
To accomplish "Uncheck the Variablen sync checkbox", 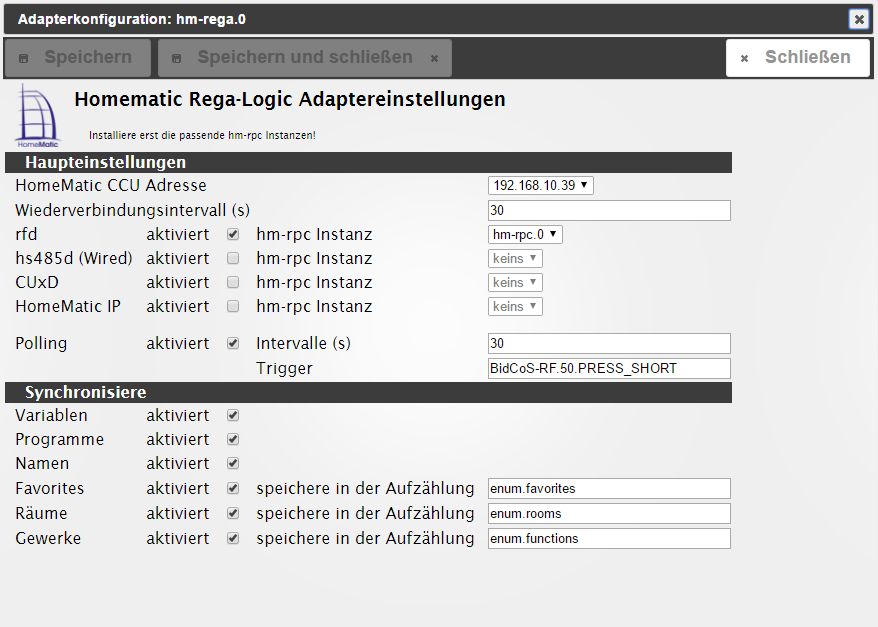I will click(x=233, y=415).
